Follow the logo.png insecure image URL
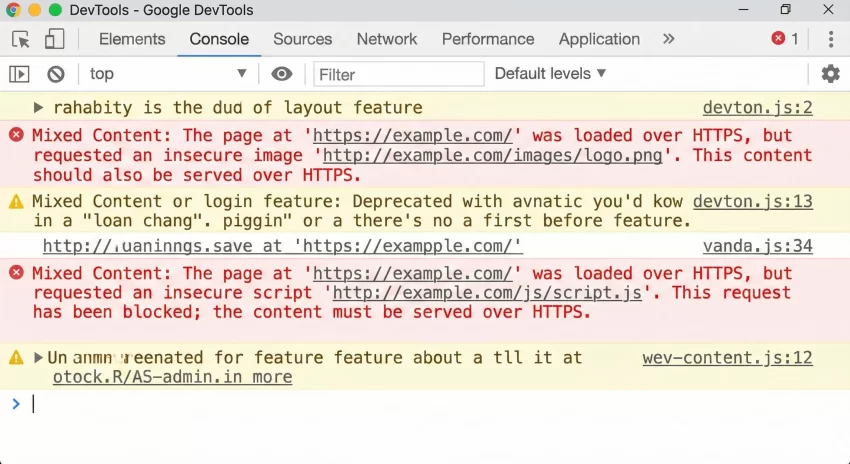Image resolution: width=850 pixels, height=464 pixels. pos(492,156)
